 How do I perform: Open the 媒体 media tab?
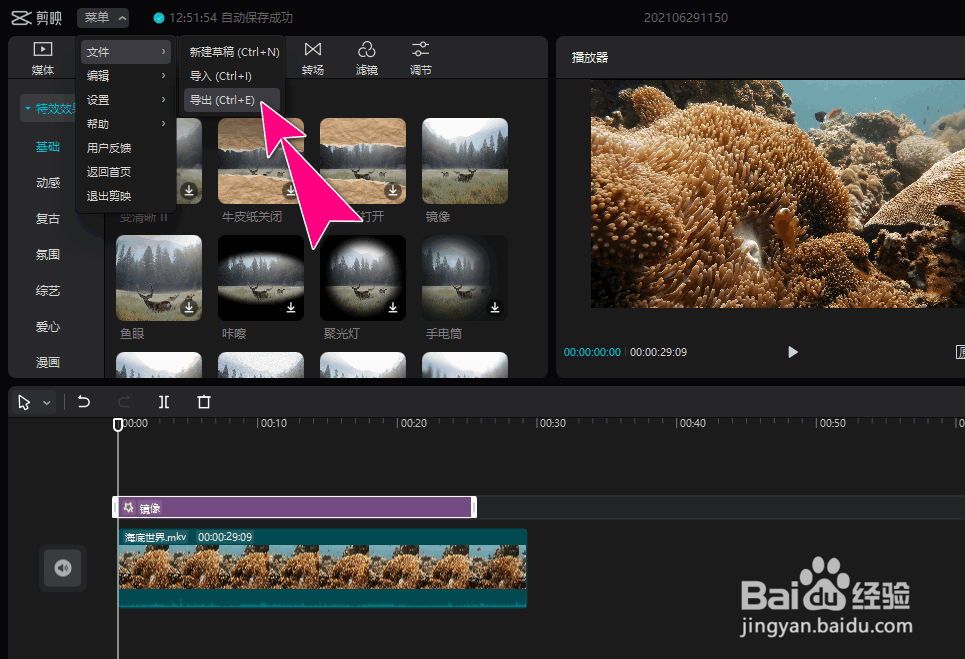[42, 58]
